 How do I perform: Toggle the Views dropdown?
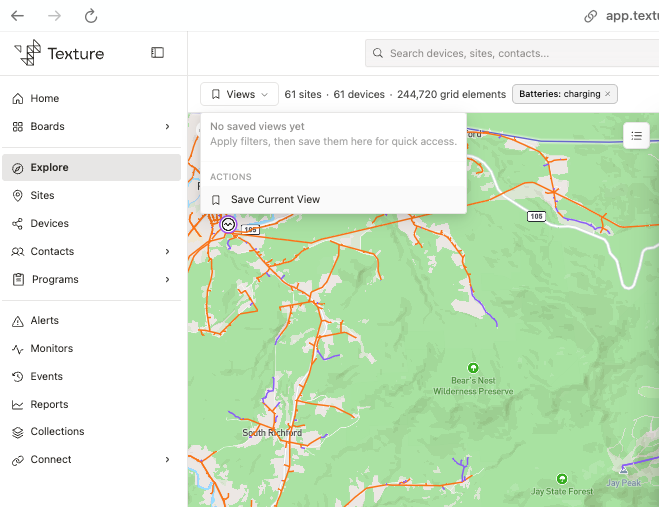coord(239,94)
